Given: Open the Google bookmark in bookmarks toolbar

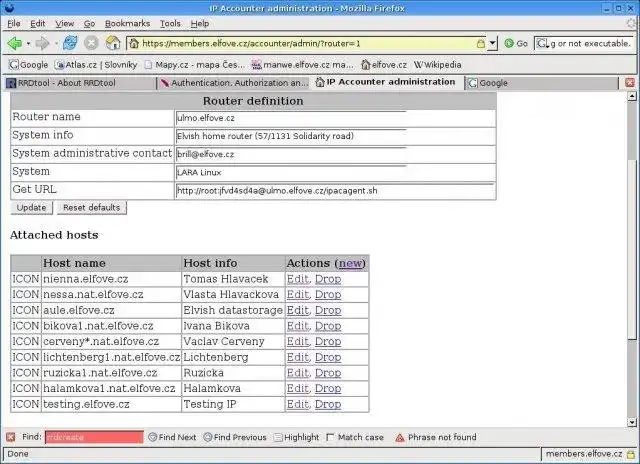Looking at the screenshot, I should click(x=29, y=64).
